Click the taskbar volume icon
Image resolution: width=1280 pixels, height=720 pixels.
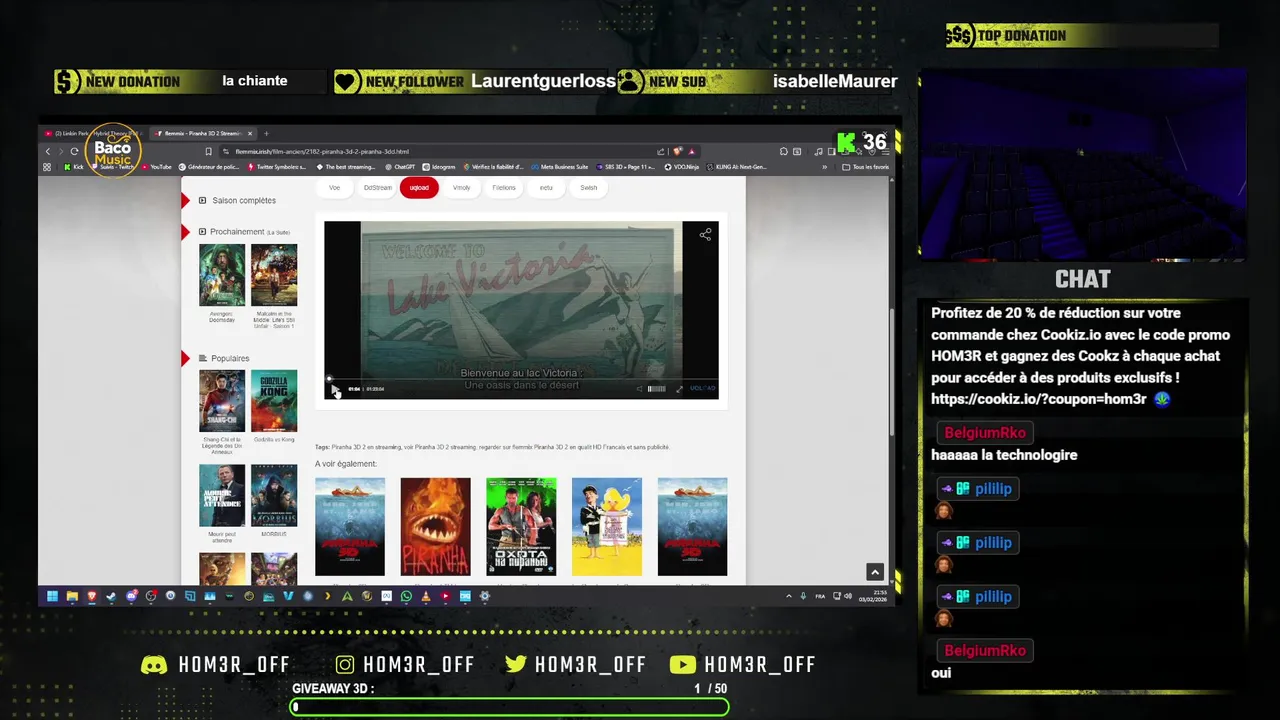pyautogui.click(x=847, y=596)
